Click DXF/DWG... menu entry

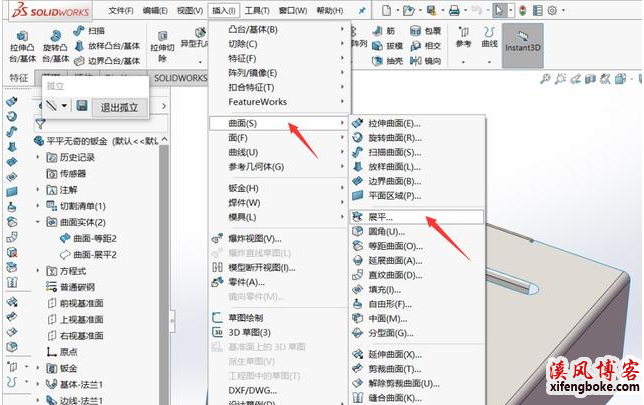coord(279,390)
